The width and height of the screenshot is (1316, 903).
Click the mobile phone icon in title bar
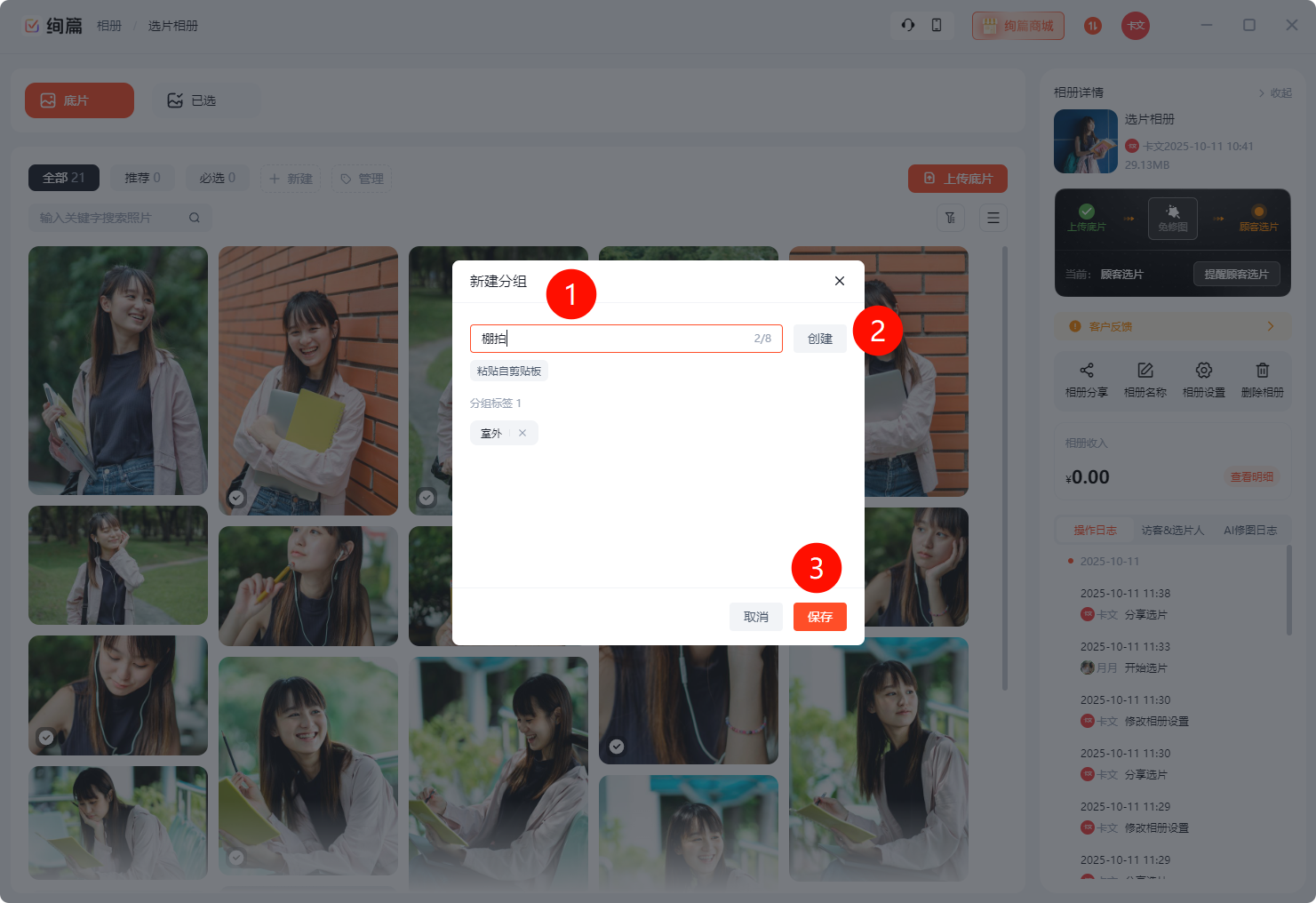pos(937,25)
